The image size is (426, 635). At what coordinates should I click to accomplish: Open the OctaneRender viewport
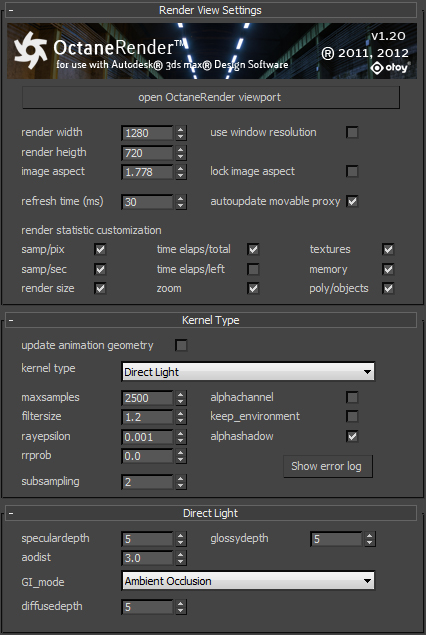tap(211, 97)
